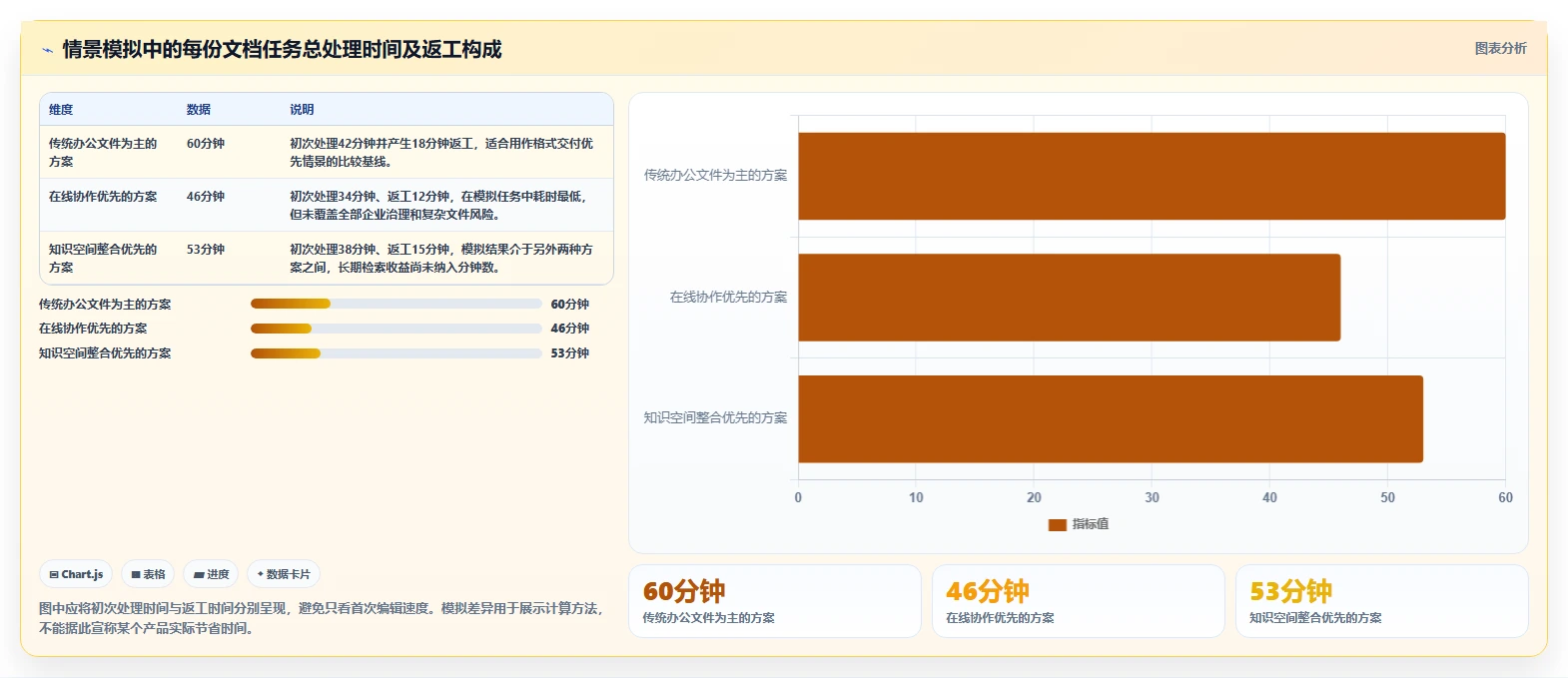Click the 46分钟 value beside the progress bar
Image resolution: width=1568 pixels, height=678 pixels.
coord(570,329)
